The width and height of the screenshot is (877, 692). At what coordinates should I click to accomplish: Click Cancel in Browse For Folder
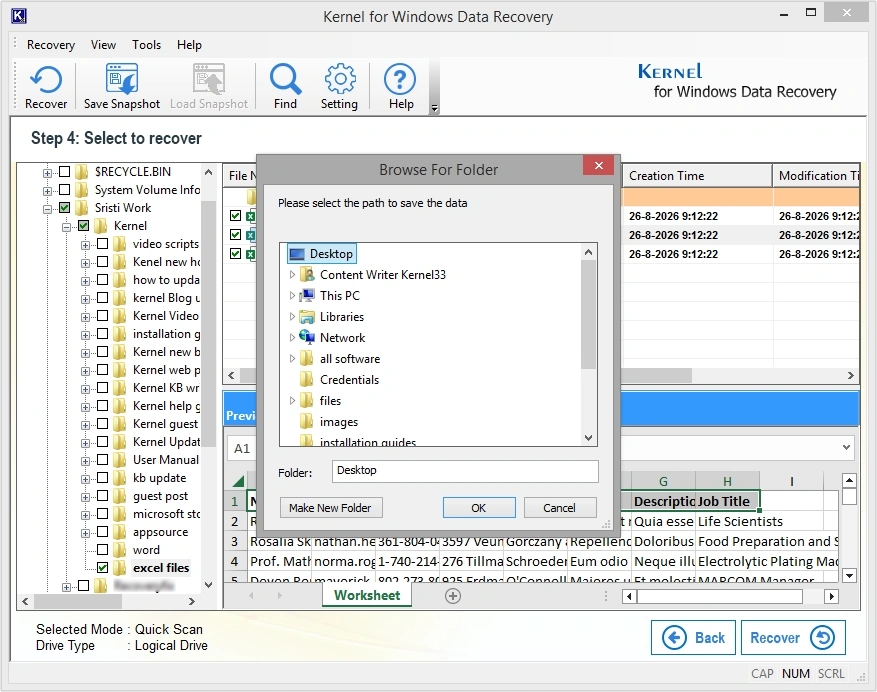(x=559, y=508)
